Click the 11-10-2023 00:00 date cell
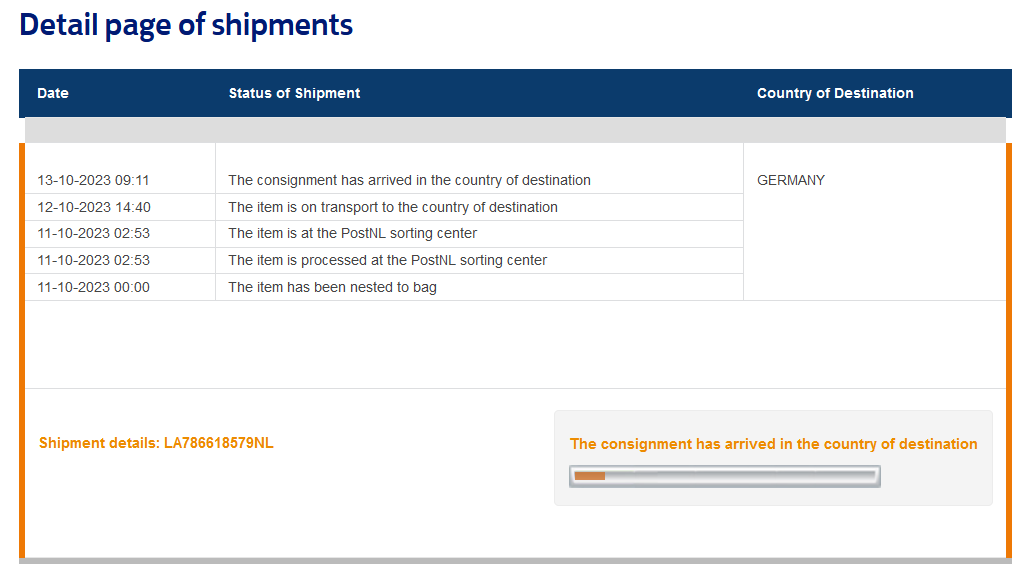The width and height of the screenshot is (1036, 571). click(x=93, y=287)
